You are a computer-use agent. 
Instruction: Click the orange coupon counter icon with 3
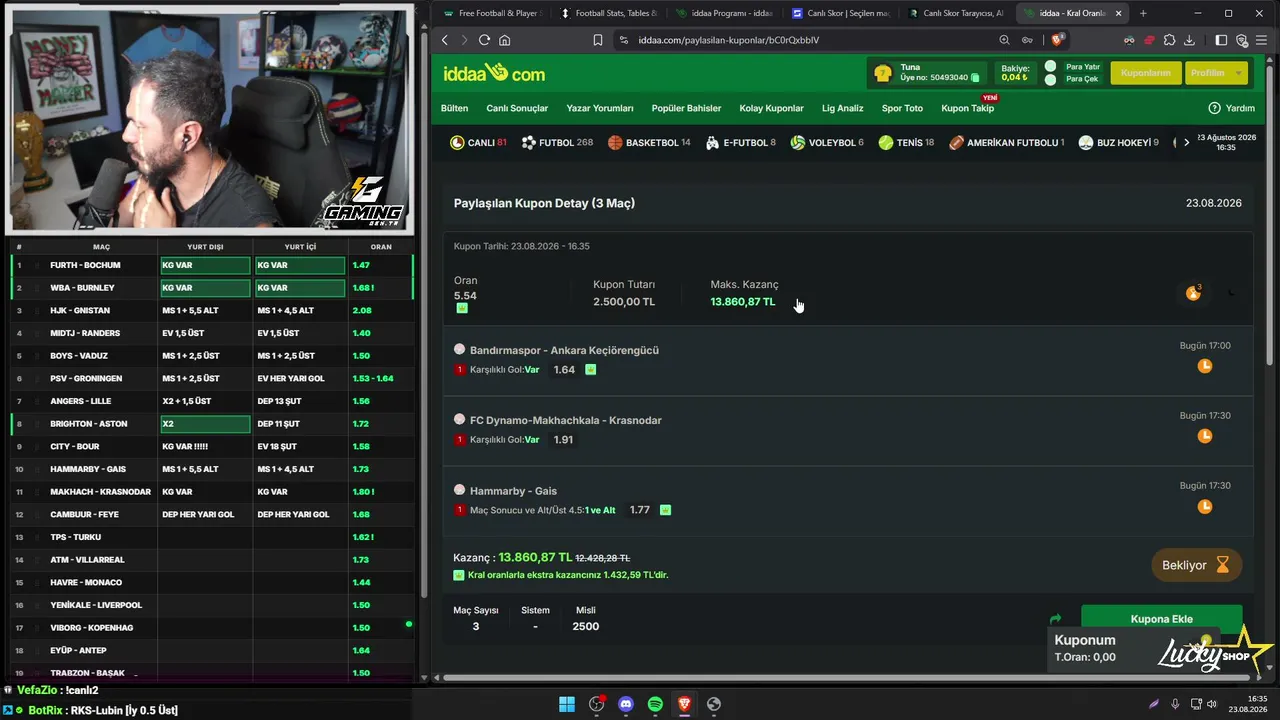pyautogui.click(x=1193, y=292)
